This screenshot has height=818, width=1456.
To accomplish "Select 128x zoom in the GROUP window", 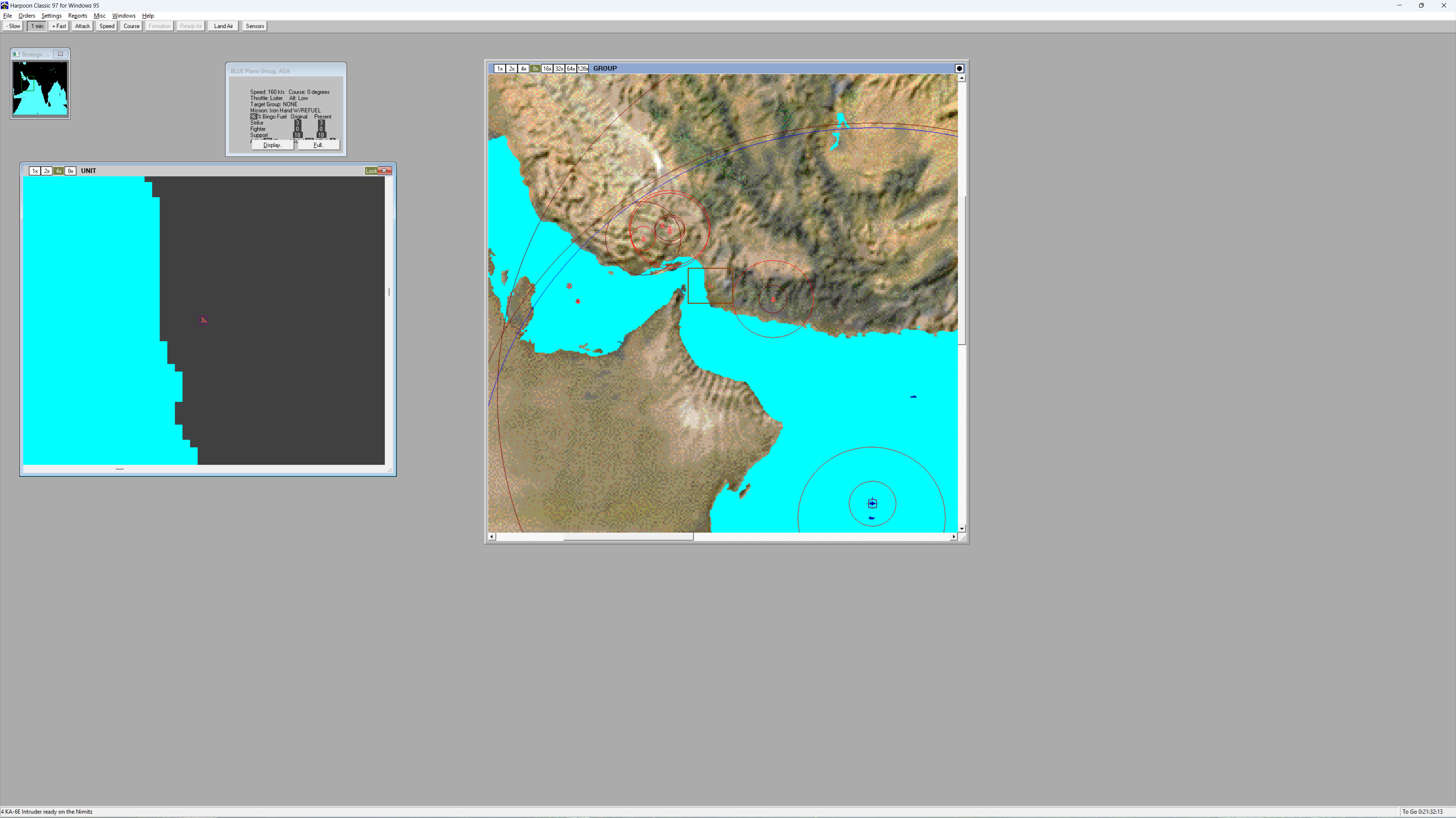I will (583, 68).
